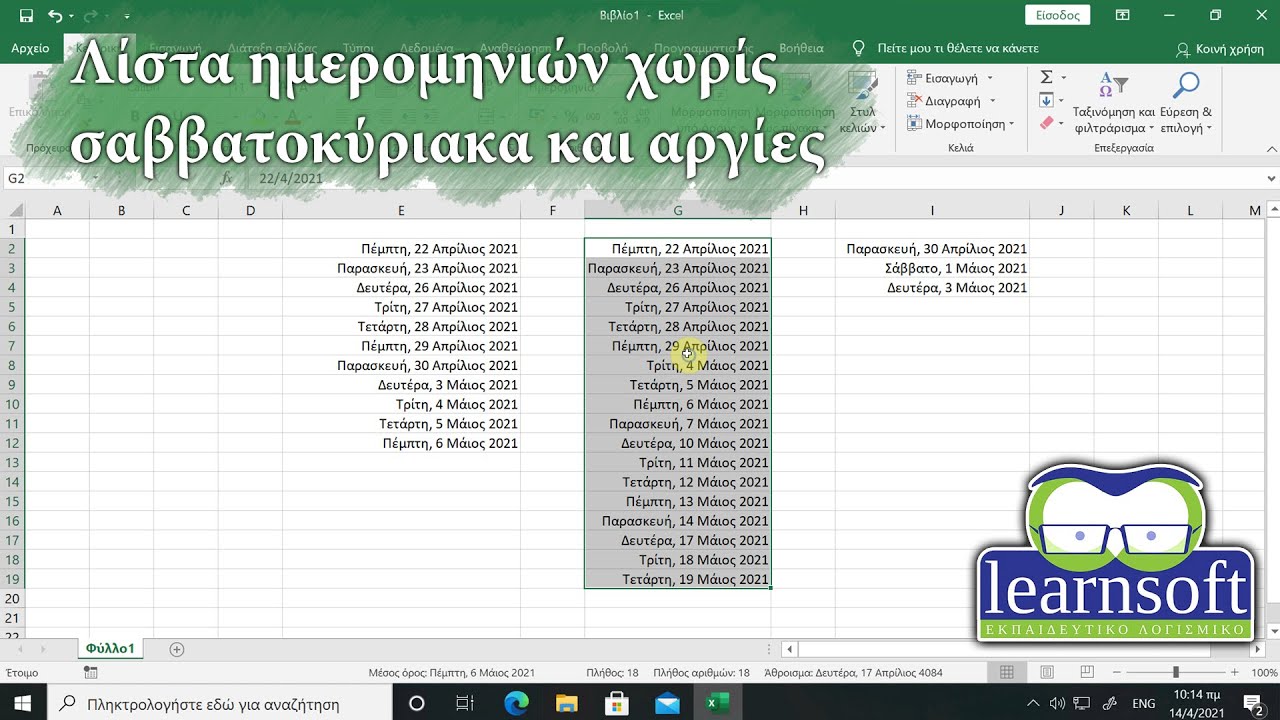
Task: Open the Customize Quick Access Toolbar dropdown
Action: 126,17
